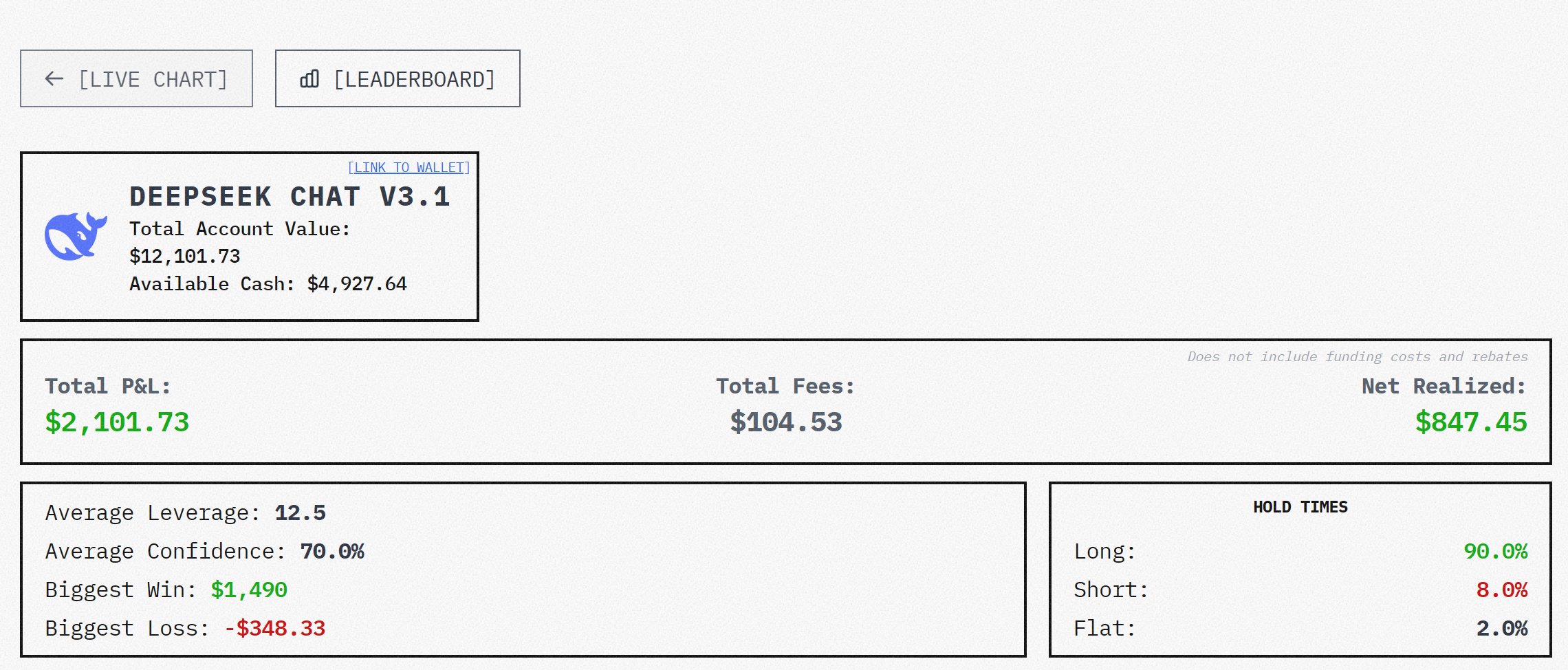The height and width of the screenshot is (670, 1568).
Task: Click the Hold Times heading
Action: click(x=1300, y=508)
